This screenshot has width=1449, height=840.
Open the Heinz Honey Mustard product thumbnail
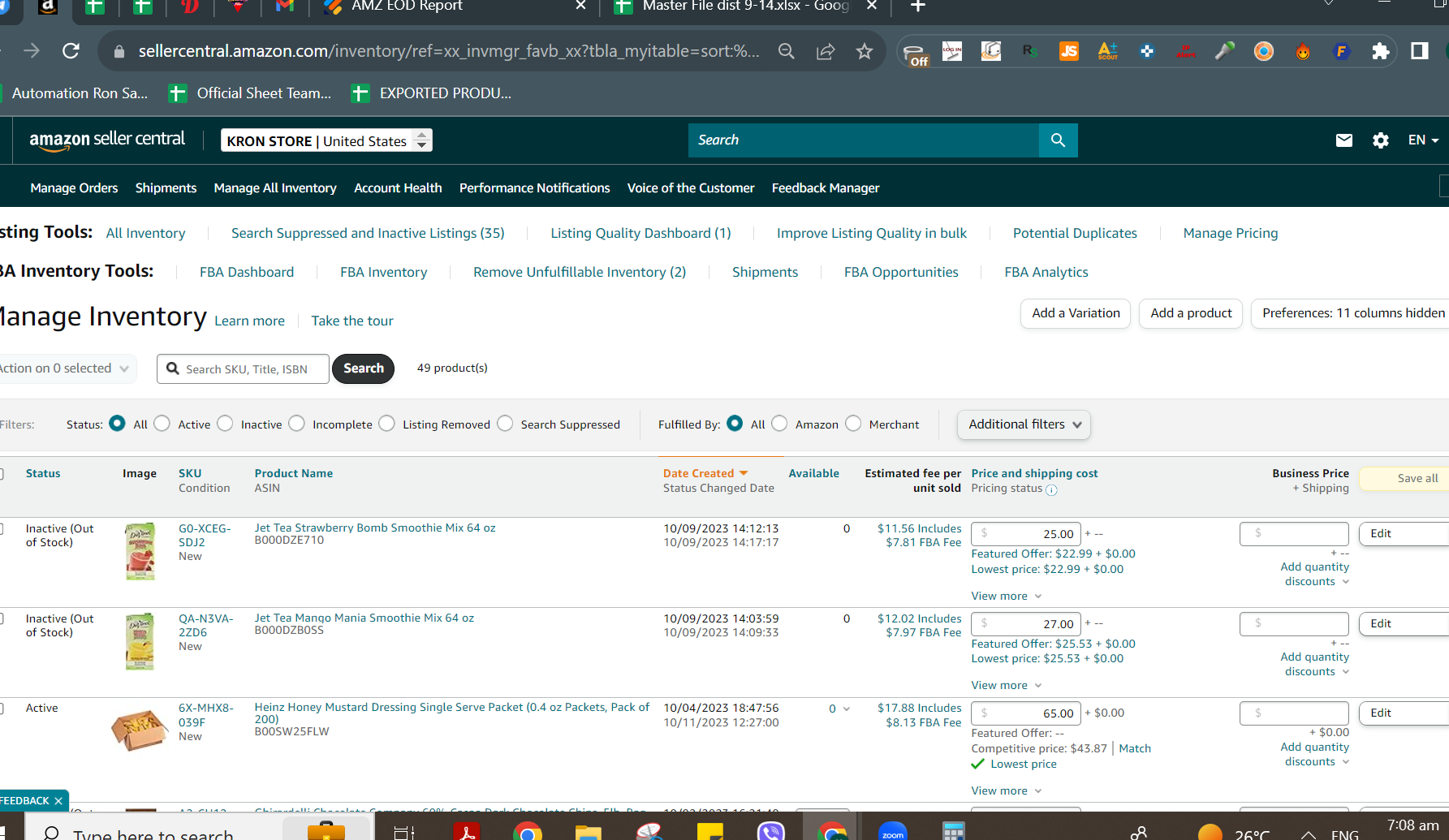[140, 729]
